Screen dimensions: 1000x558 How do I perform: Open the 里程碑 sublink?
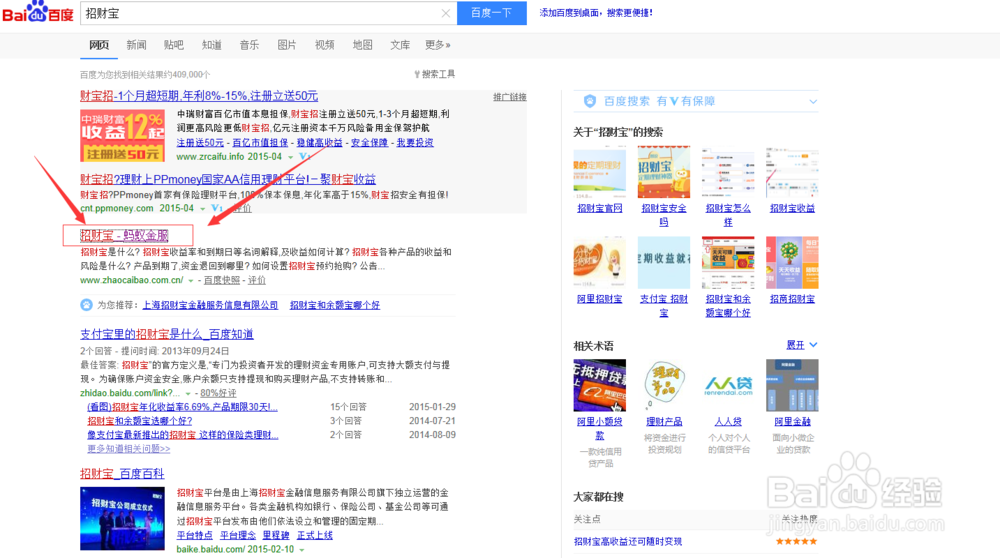(x=276, y=535)
